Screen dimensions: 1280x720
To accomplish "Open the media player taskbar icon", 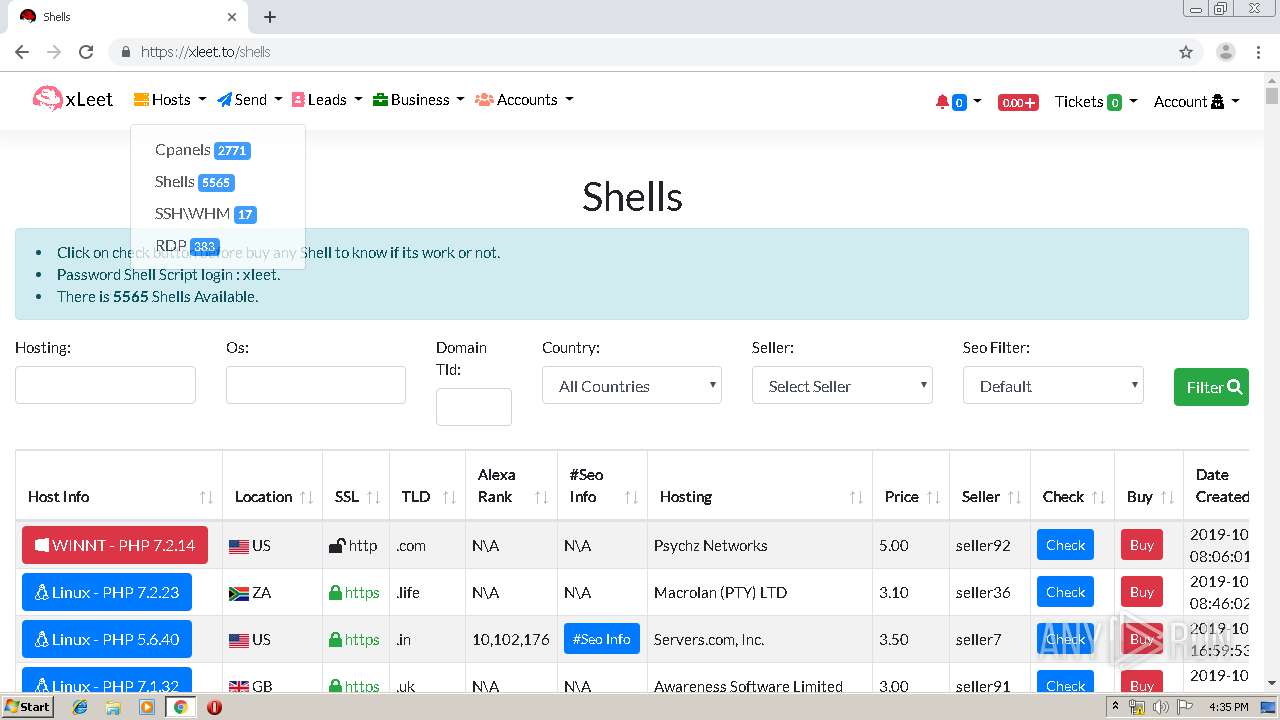I will pos(147,707).
